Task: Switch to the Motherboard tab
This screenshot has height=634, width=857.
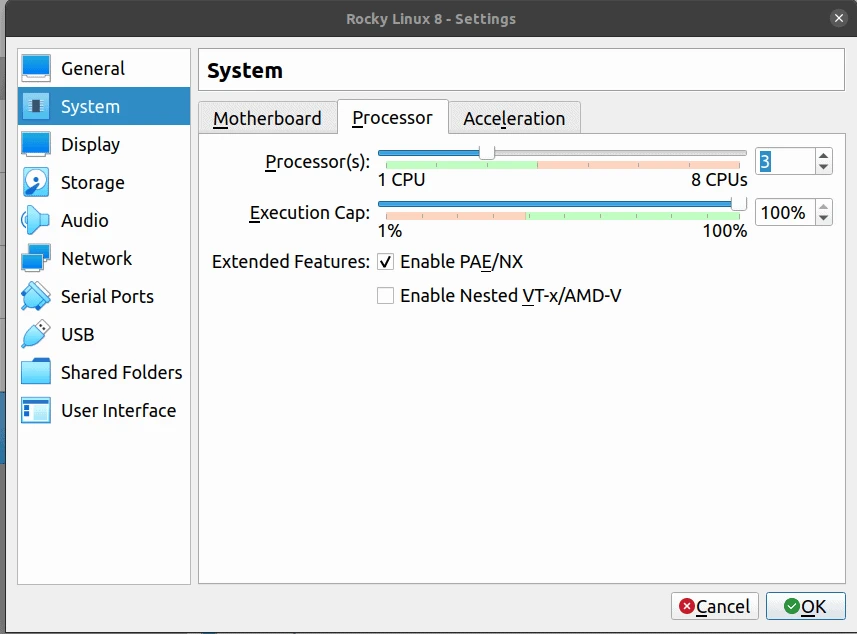Action: tap(267, 117)
